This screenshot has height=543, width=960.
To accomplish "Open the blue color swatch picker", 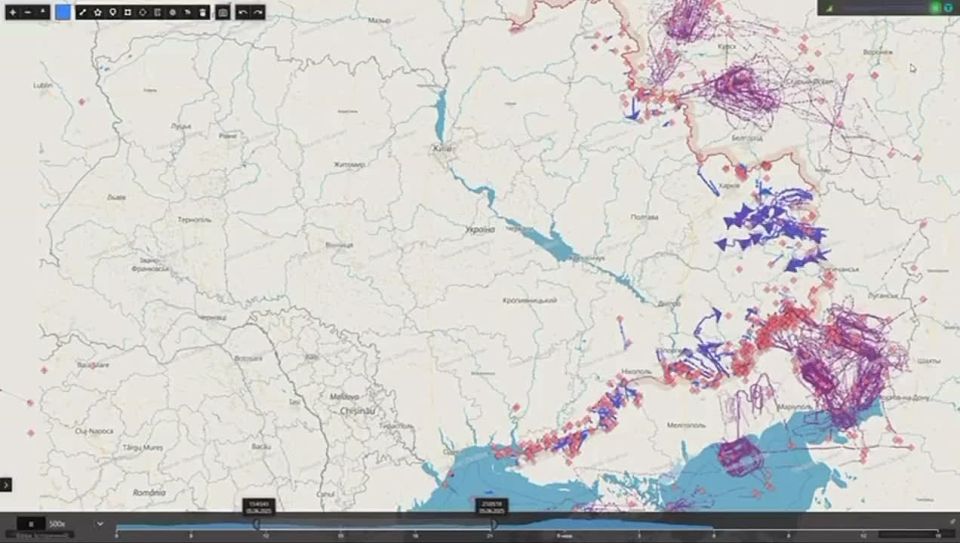I will (x=63, y=12).
